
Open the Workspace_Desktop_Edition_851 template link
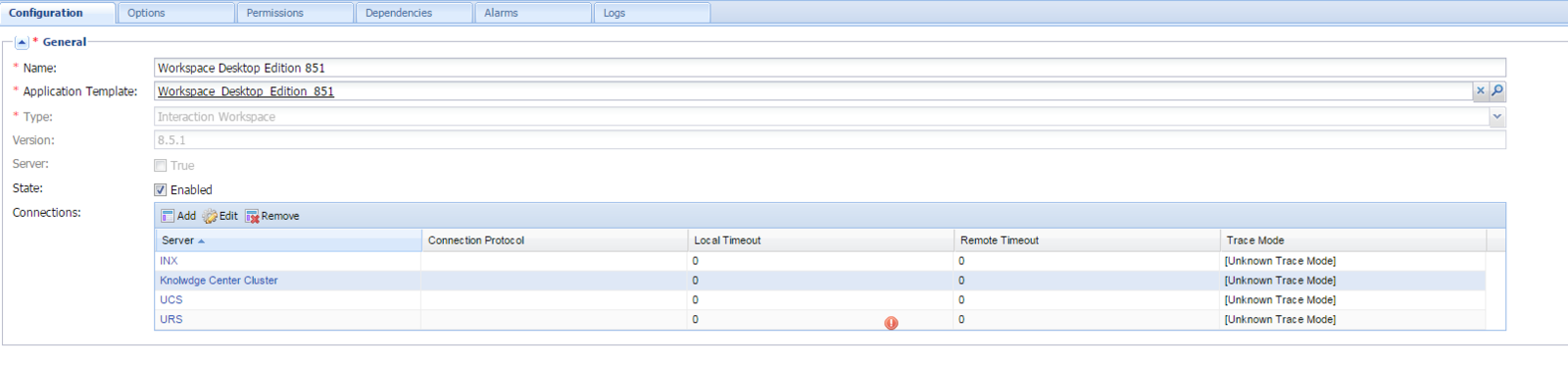[246, 91]
